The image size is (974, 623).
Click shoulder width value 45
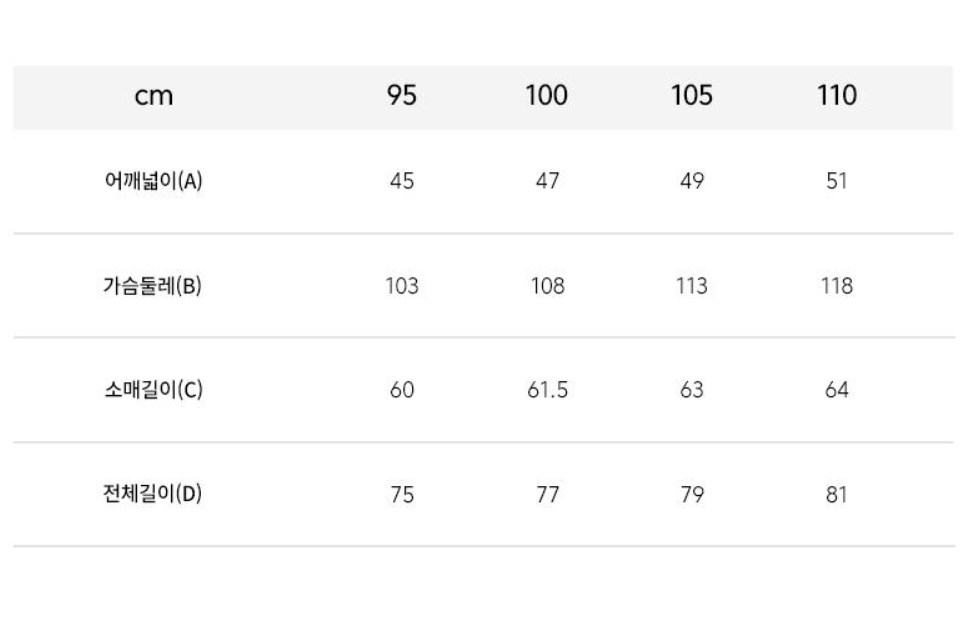[x=402, y=181]
